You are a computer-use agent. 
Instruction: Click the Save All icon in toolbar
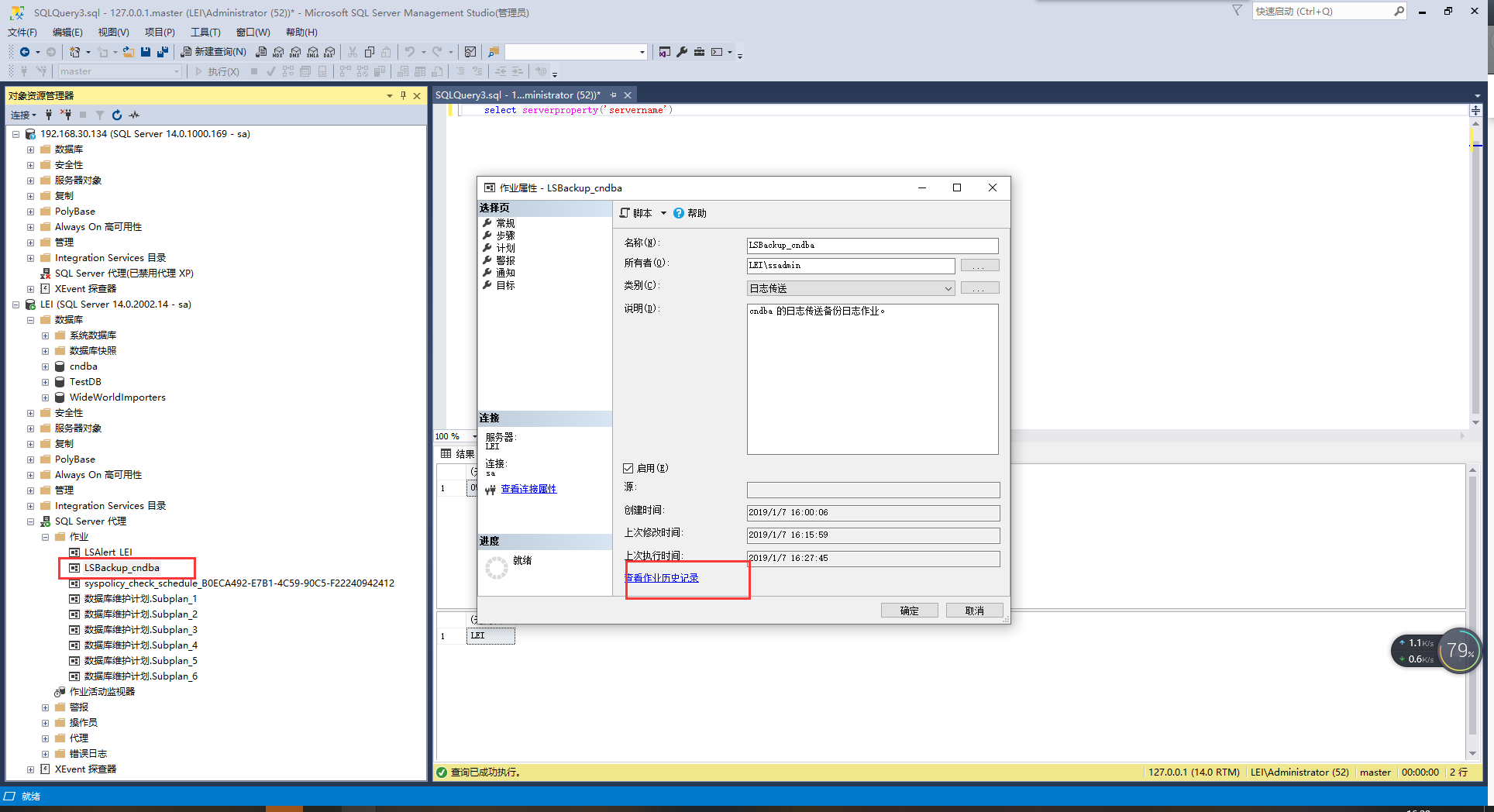click(162, 52)
